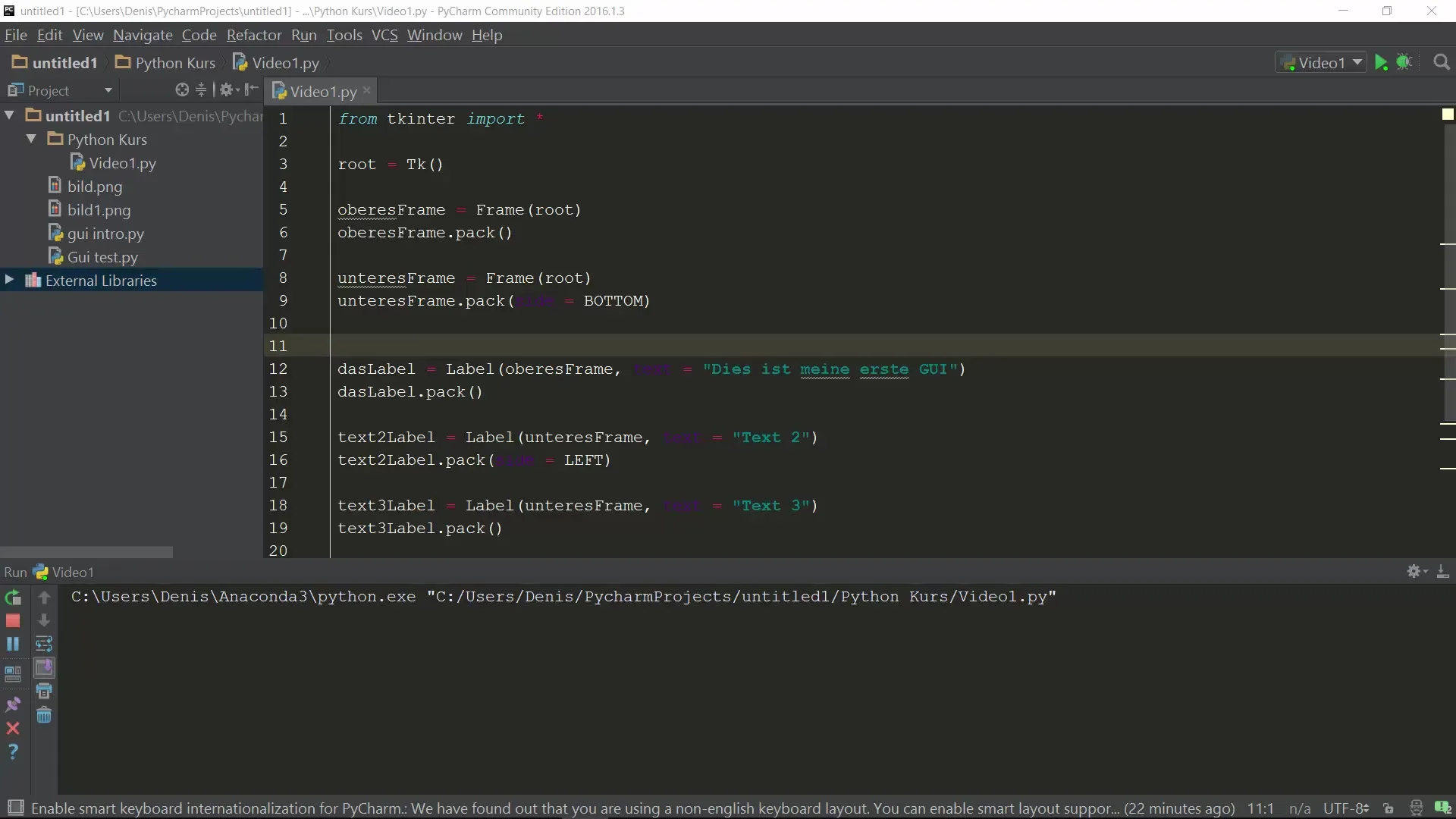Open the Code menu
Image resolution: width=1456 pixels, height=819 pixels.
pyautogui.click(x=199, y=35)
